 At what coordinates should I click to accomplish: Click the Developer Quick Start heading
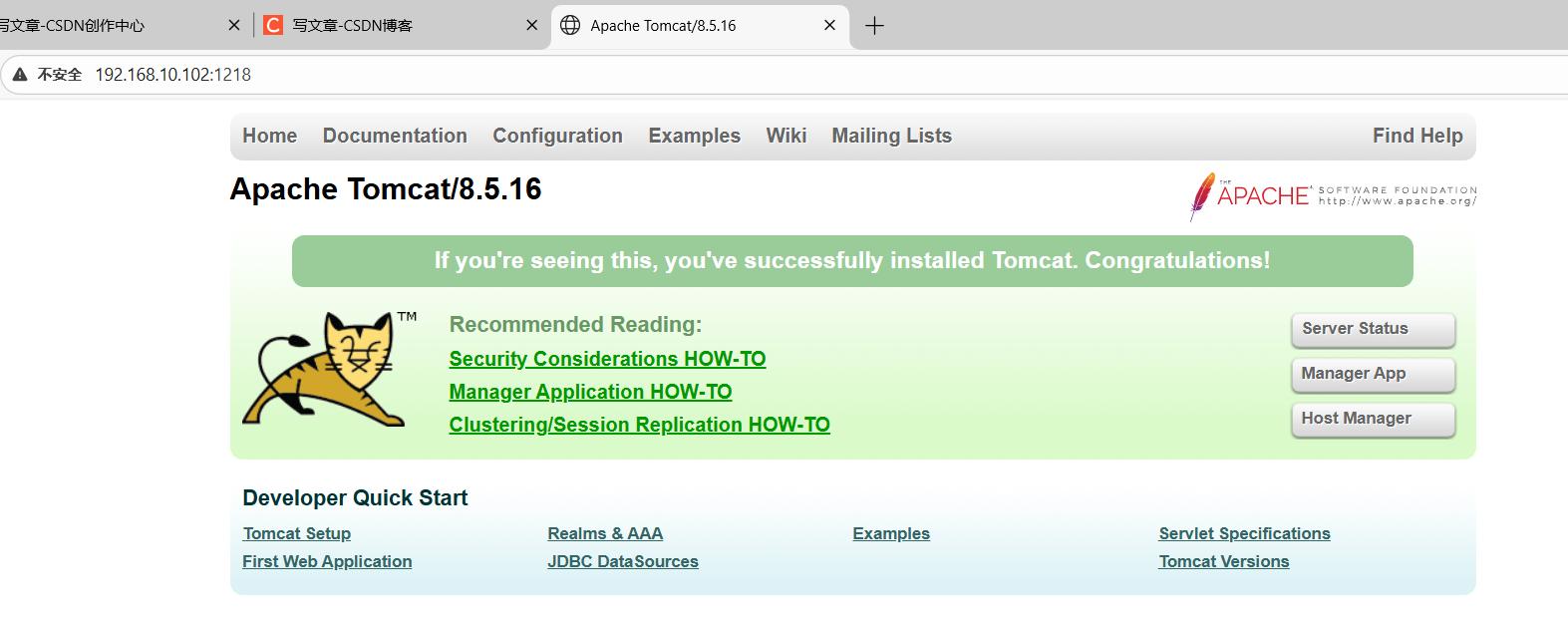(x=355, y=498)
